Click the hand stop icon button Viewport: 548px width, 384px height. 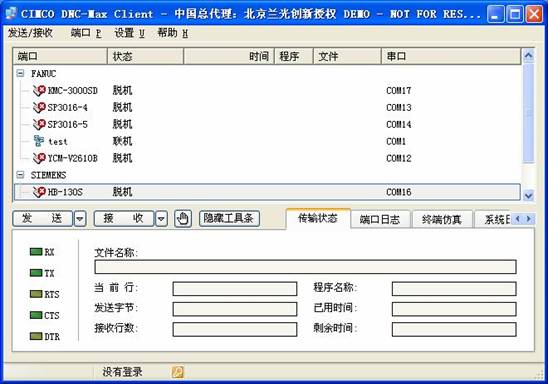pos(183,219)
